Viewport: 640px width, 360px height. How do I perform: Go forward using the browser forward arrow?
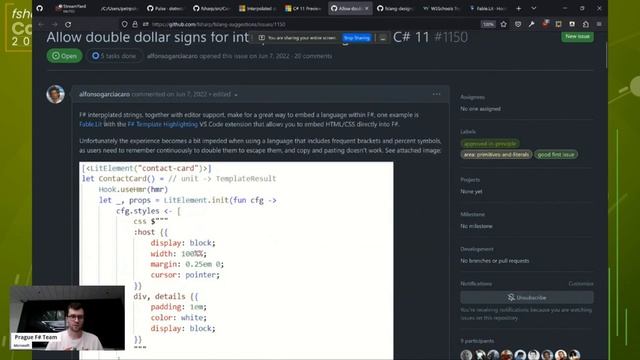point(55,24)
